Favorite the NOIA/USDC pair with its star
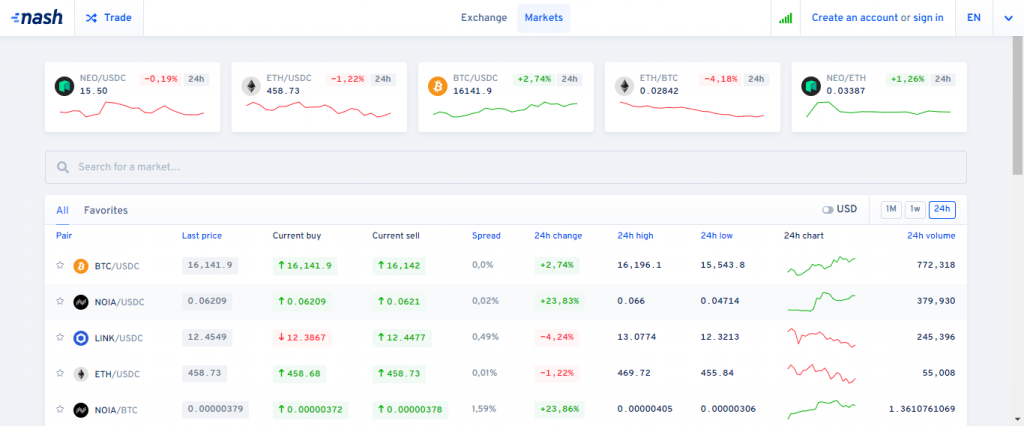 tap(59, 301)
